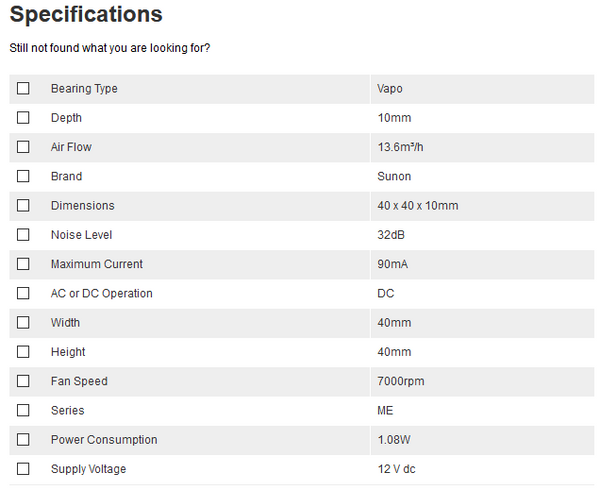Click the Sunon brand value

pos(394,177)
